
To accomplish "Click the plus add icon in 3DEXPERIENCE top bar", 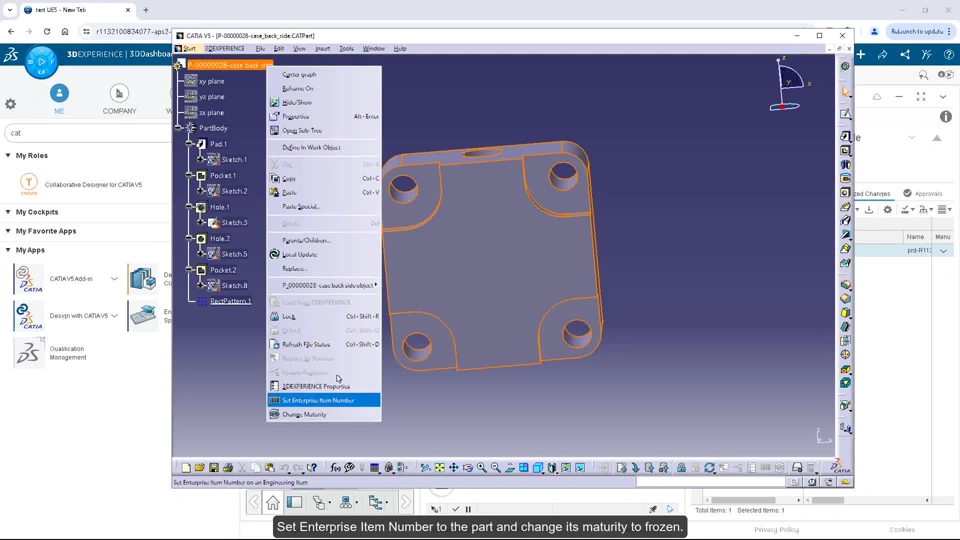I will click(x=861, y=54).
